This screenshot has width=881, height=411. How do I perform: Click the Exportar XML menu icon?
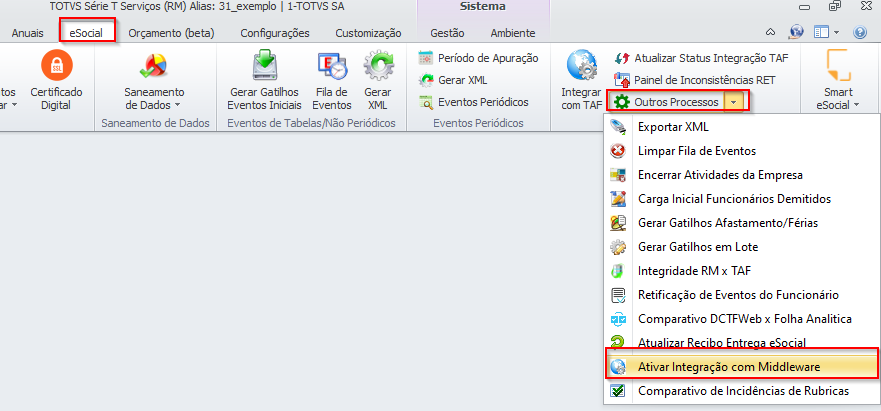pos(618,127)
